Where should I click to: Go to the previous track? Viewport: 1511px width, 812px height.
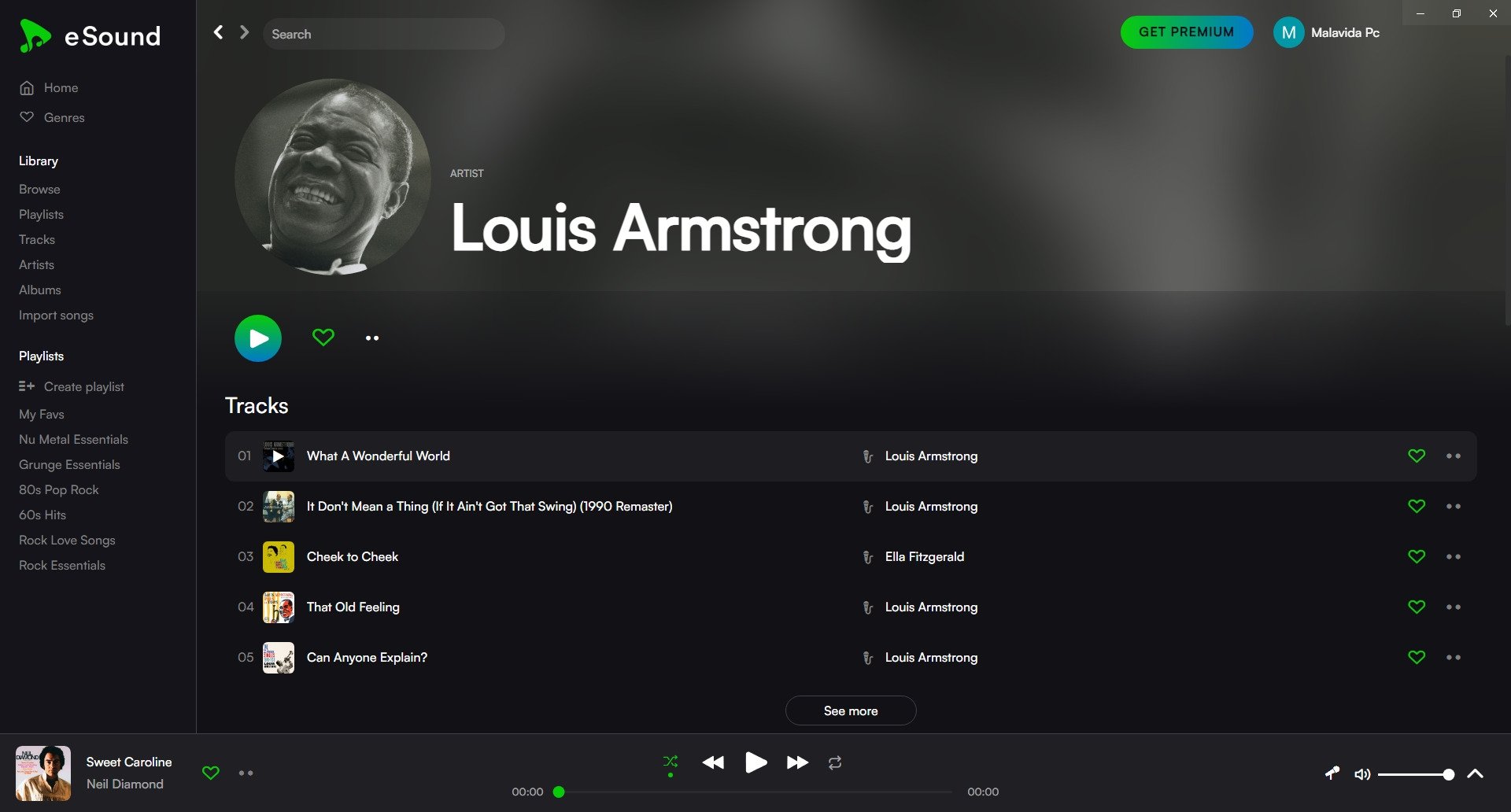tap(713, 762)
